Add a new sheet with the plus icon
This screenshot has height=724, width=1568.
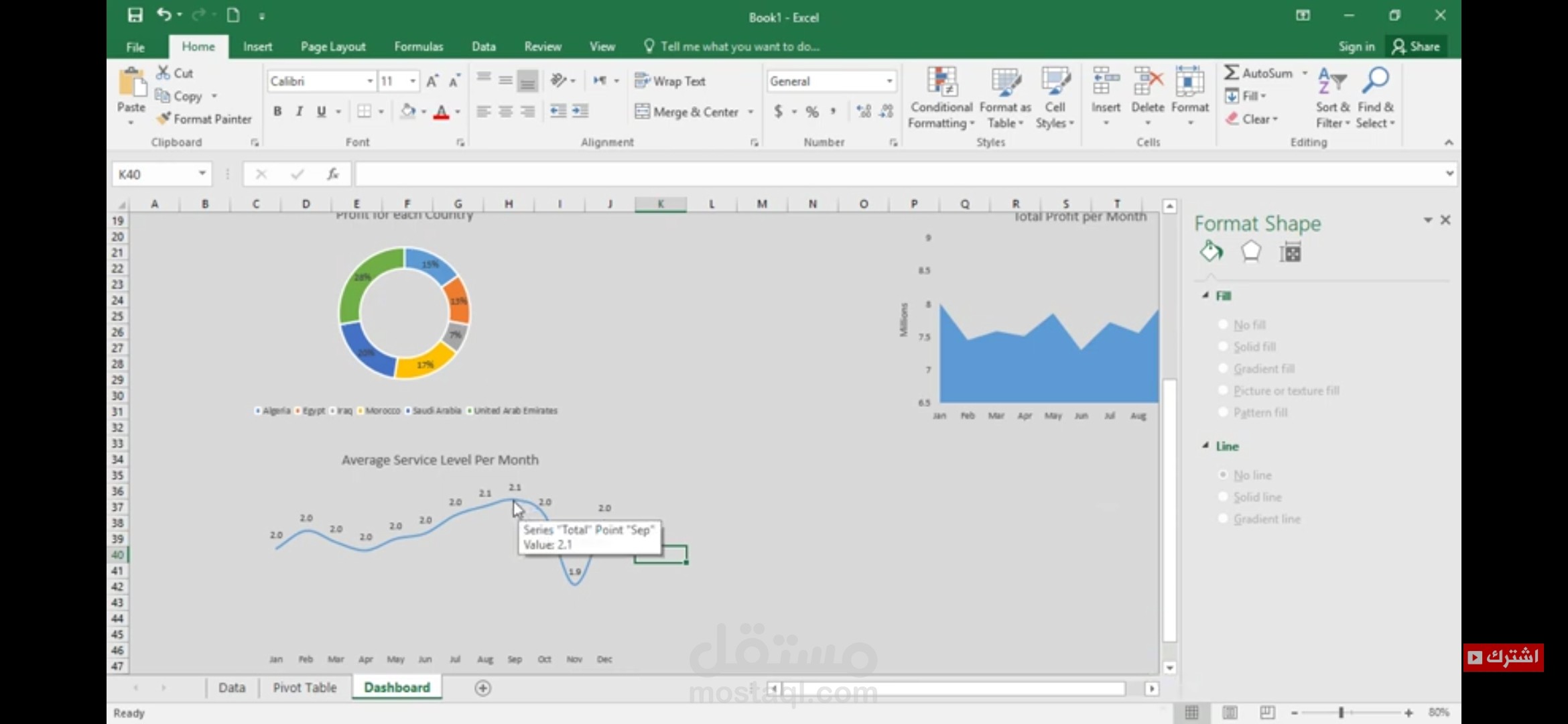[482, 688]
